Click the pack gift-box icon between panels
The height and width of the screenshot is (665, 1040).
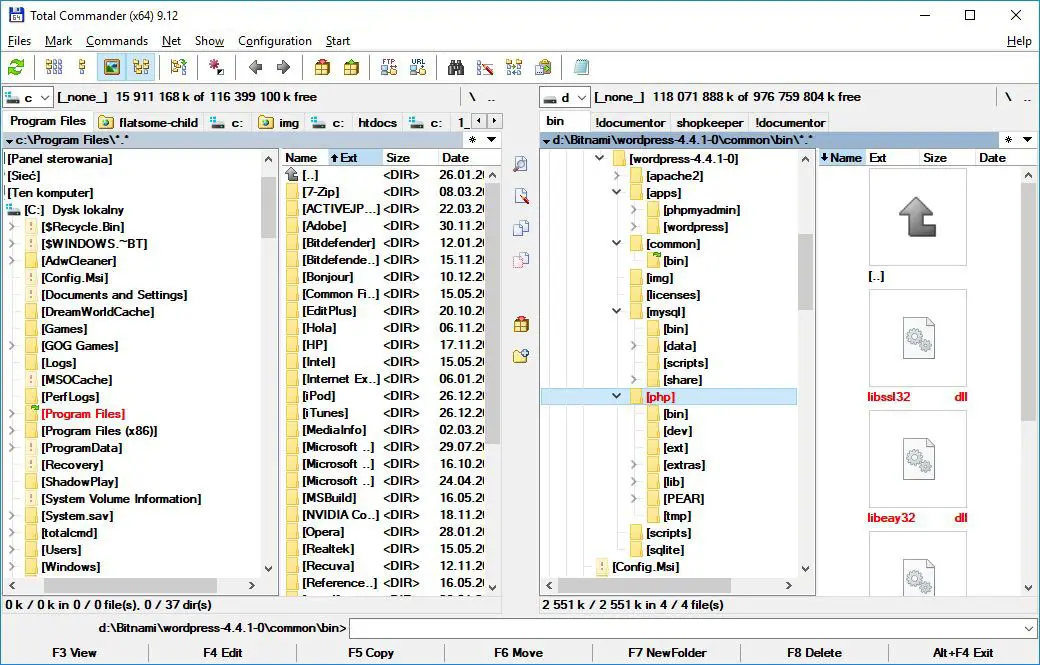[x=521, y=324]
